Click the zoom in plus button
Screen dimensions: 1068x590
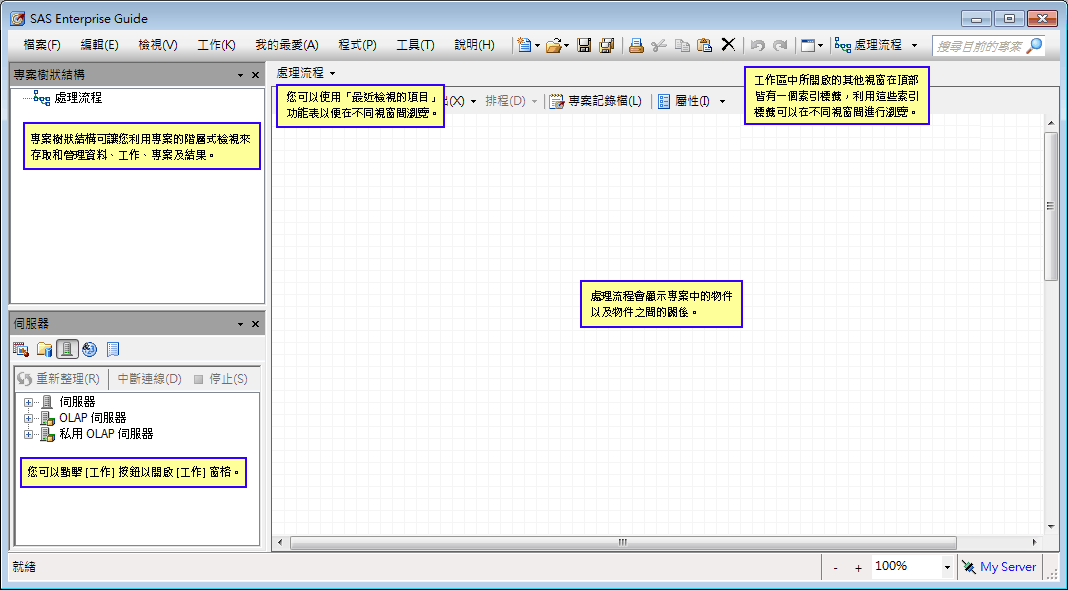858,568
